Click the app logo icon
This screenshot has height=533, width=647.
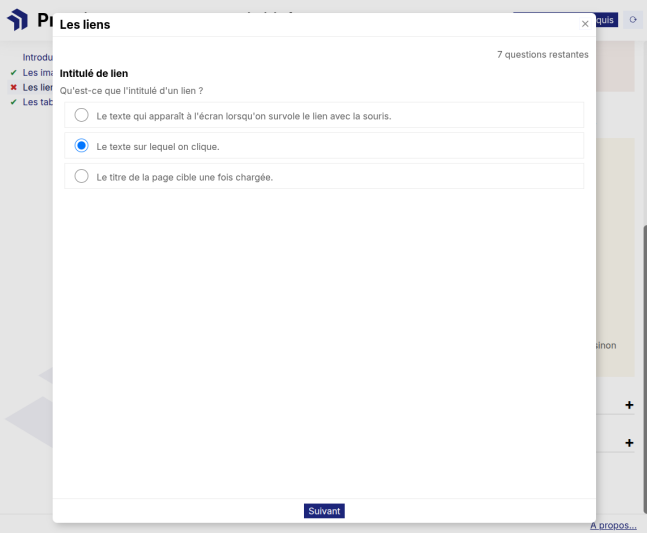coord(17,19)
